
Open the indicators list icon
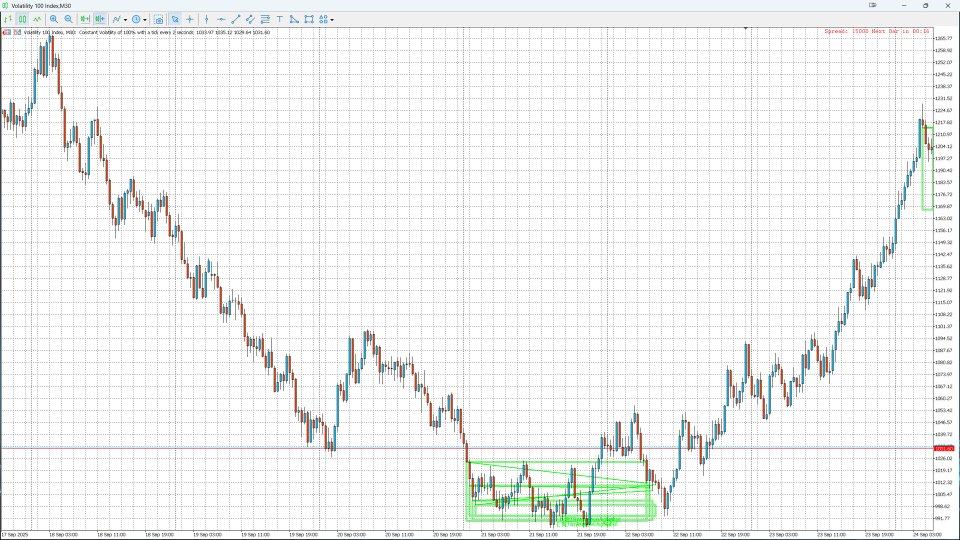116,20
